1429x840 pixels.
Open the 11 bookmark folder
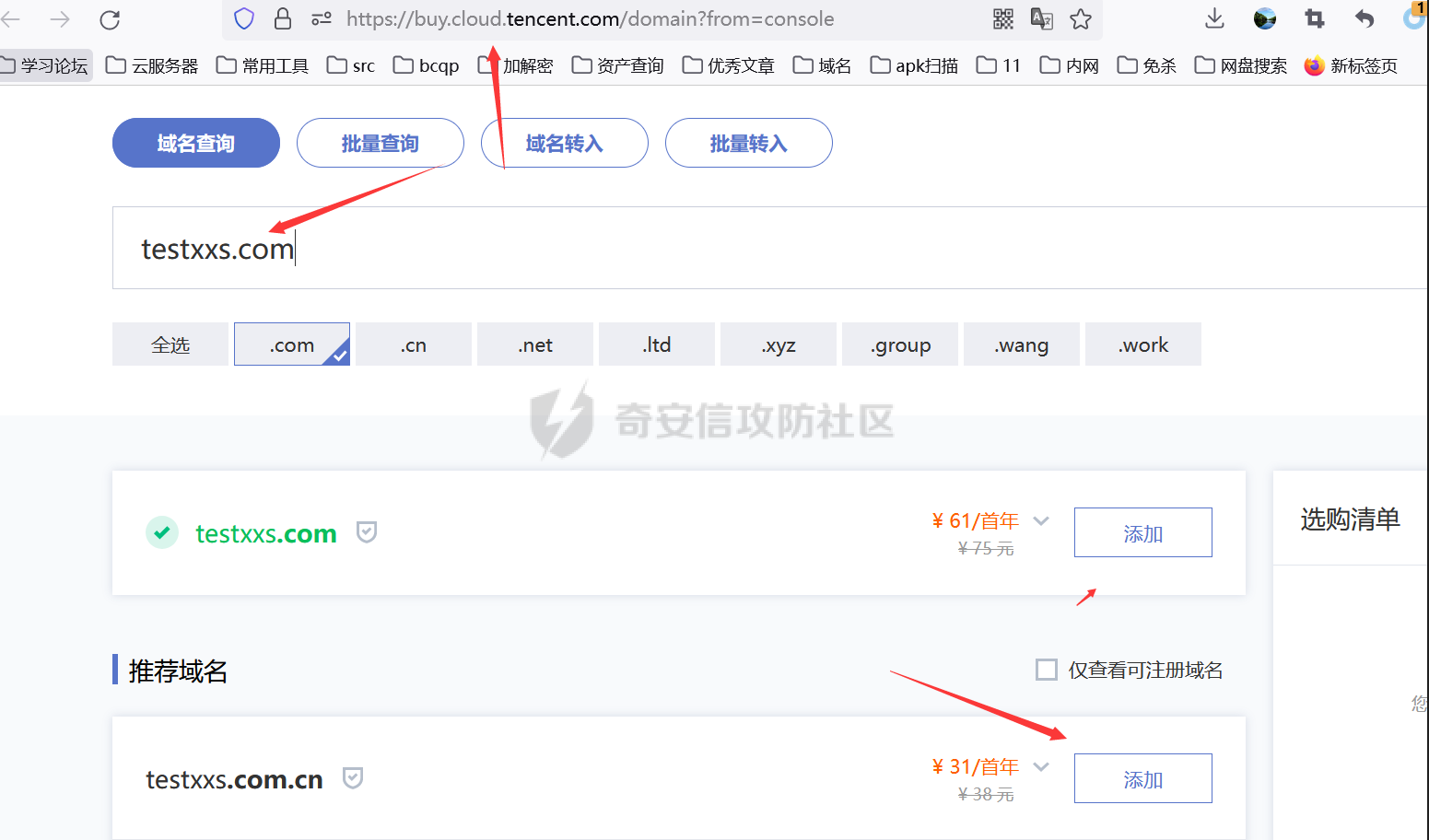tap(999, 65)
